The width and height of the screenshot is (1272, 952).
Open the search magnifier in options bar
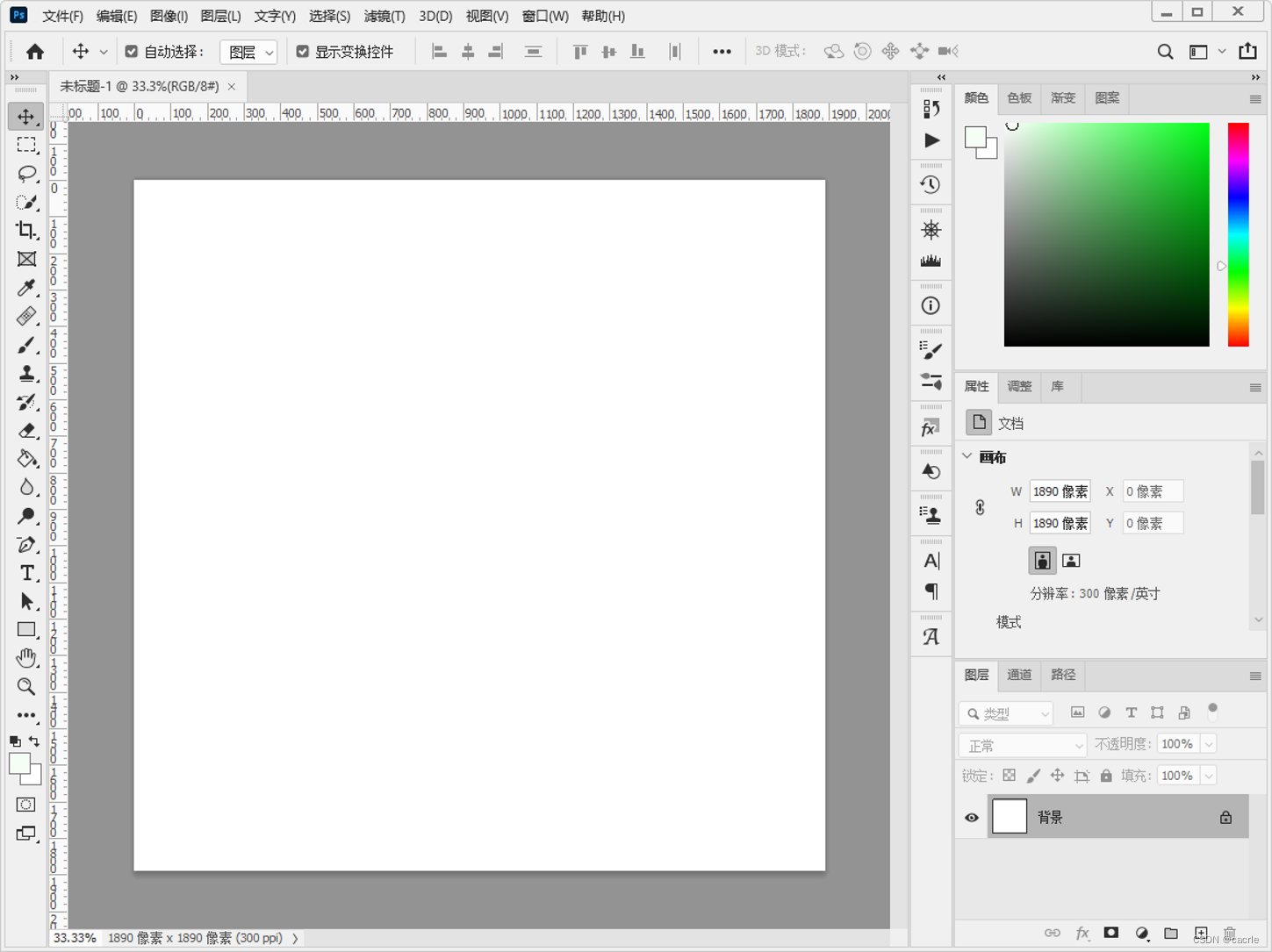tap(1165, 52)
